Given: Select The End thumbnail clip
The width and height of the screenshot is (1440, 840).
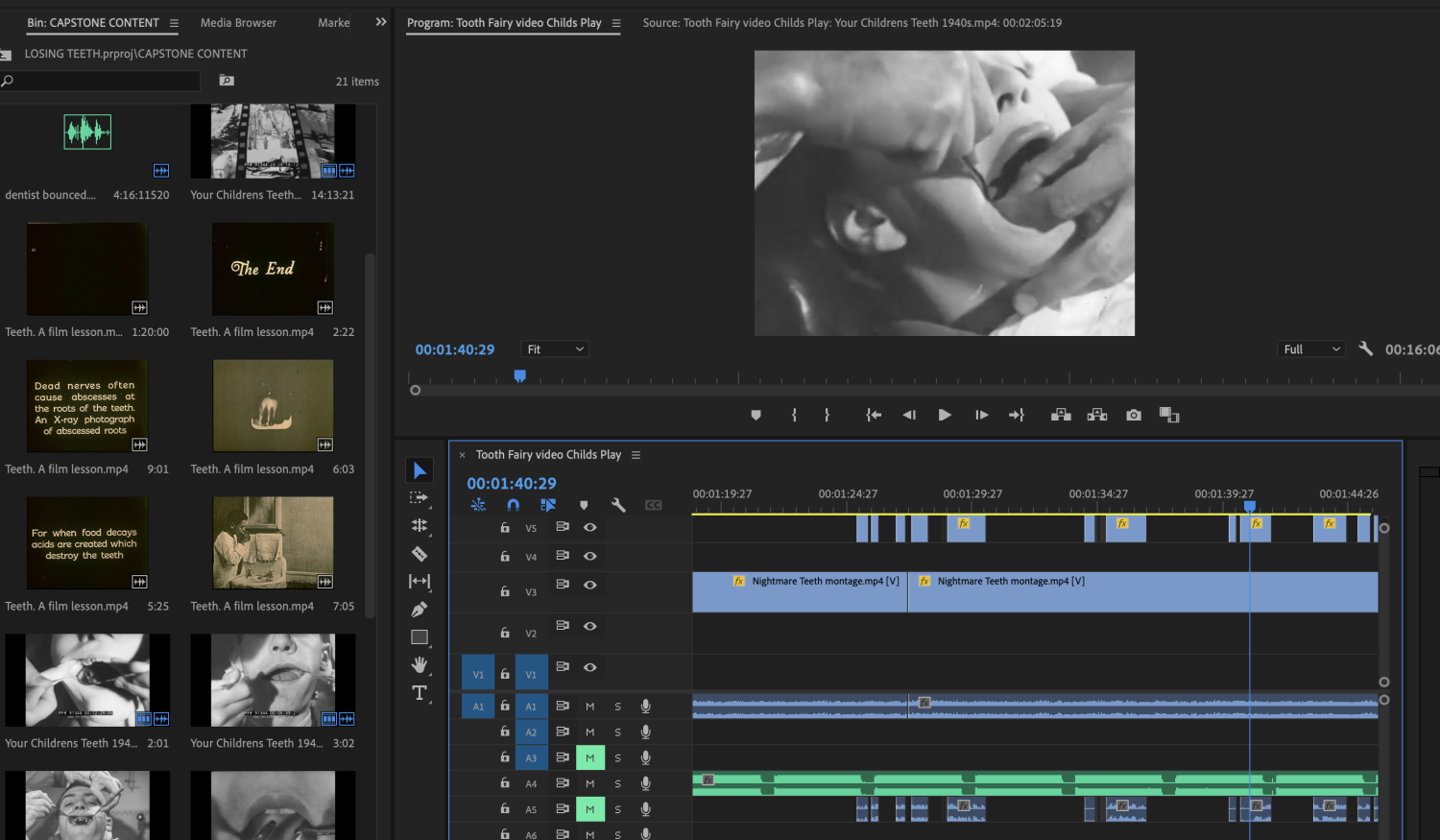Looking at the screenshot, I should [273, 270].
